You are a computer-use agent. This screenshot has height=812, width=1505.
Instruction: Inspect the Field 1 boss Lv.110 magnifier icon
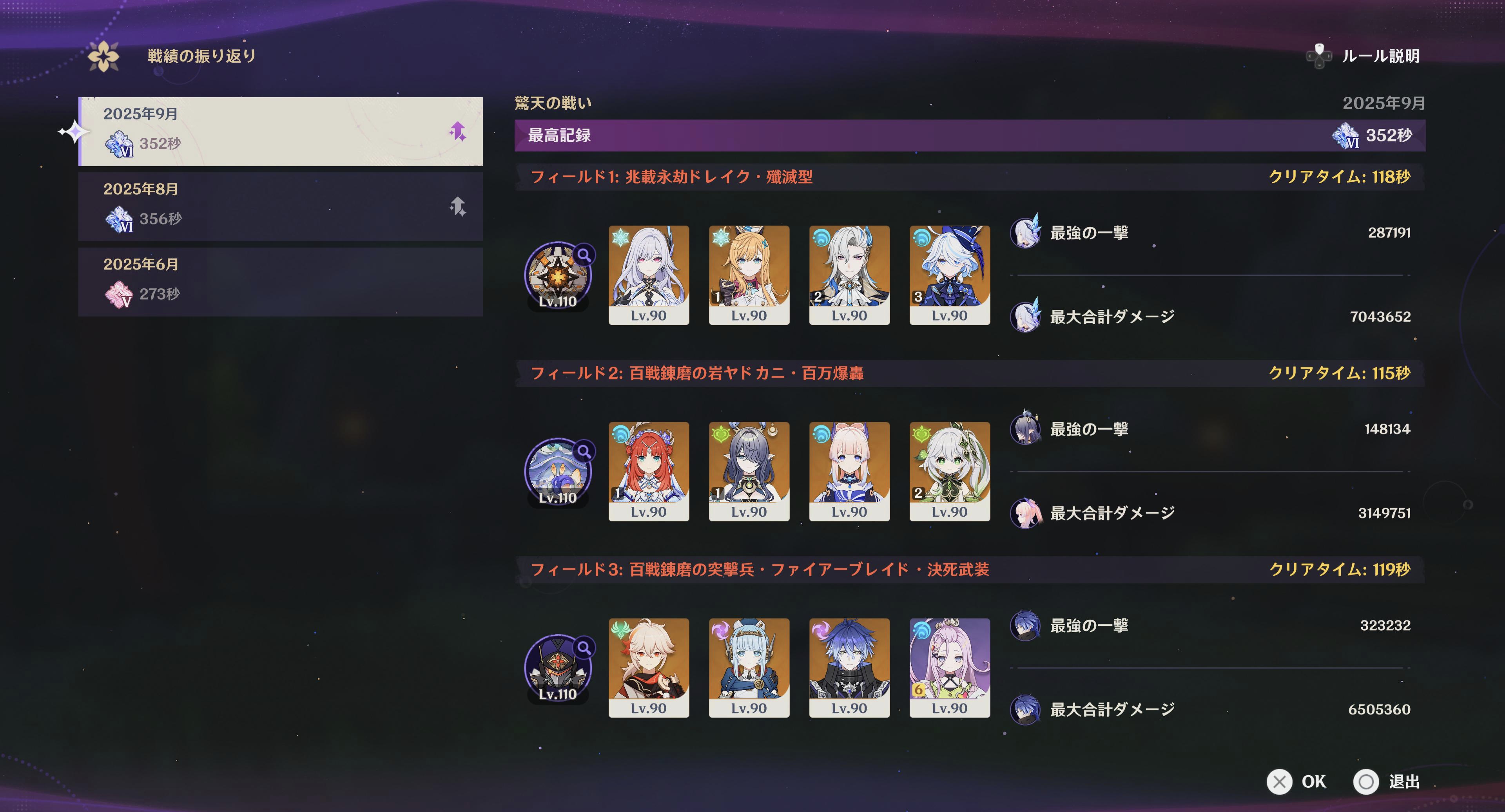click(584, 255)
